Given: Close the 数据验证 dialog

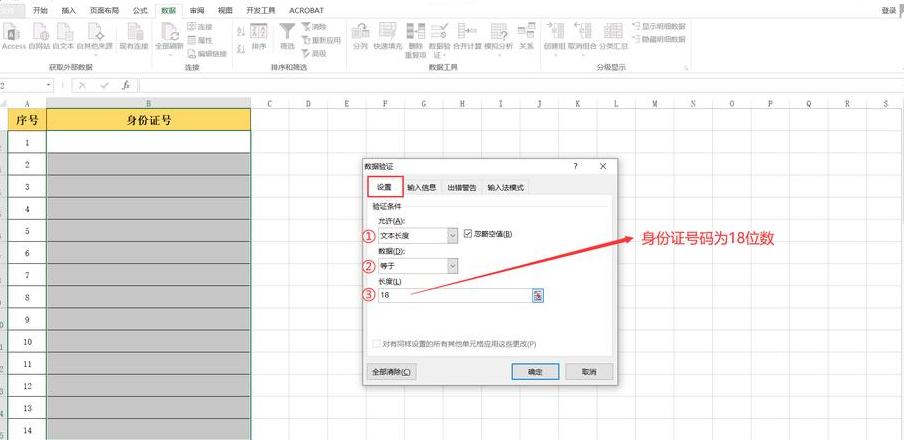Looking at the screenshot, I should 603,166.
